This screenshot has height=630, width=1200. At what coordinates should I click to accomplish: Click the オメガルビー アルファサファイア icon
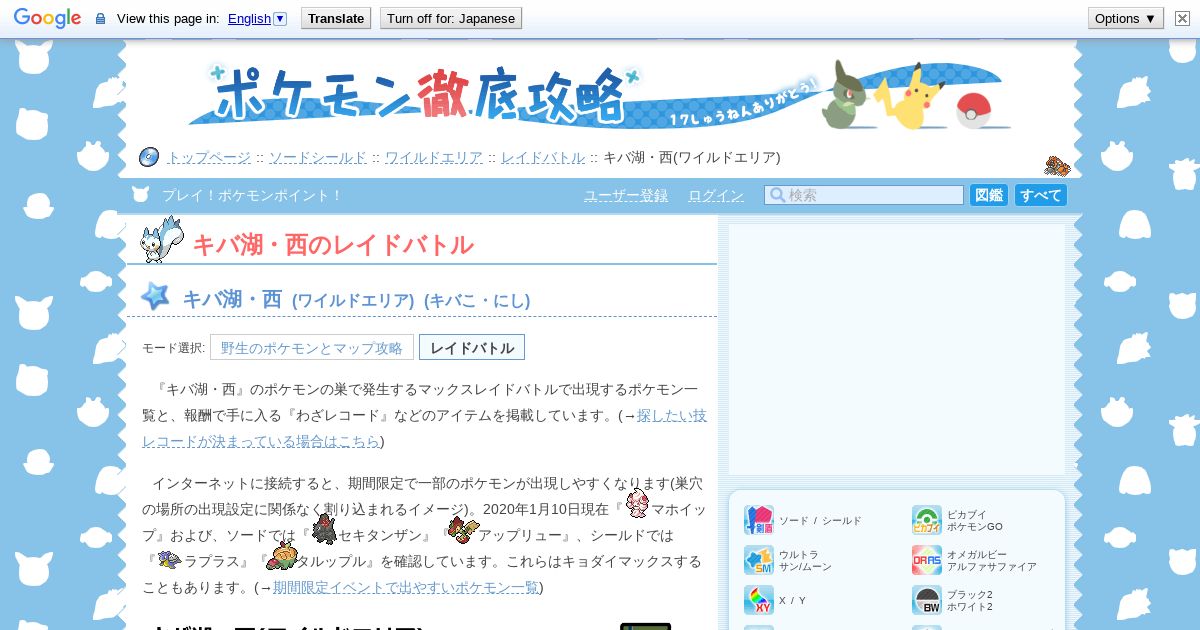click(927, 560)
